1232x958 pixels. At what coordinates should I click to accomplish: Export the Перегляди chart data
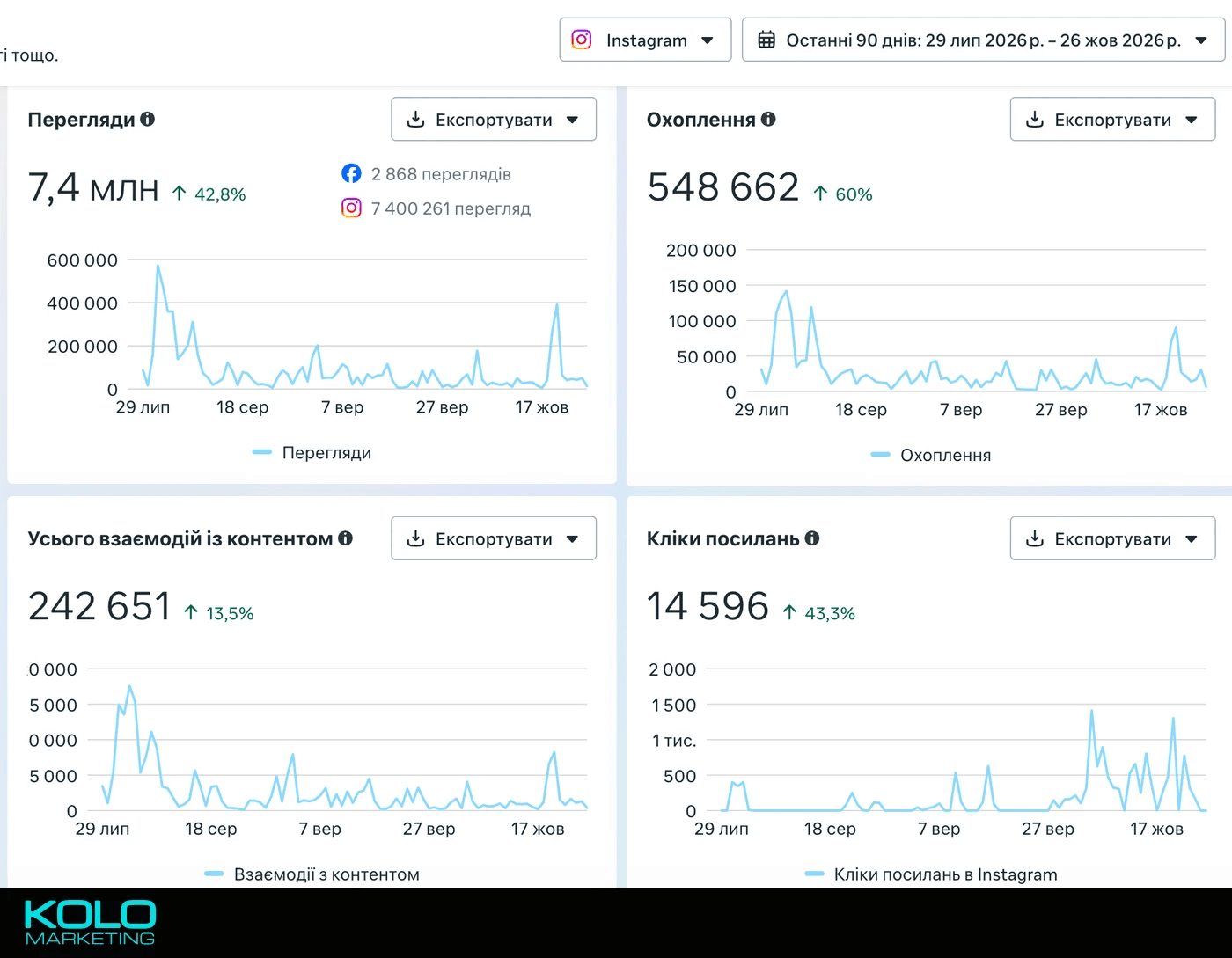494,119
